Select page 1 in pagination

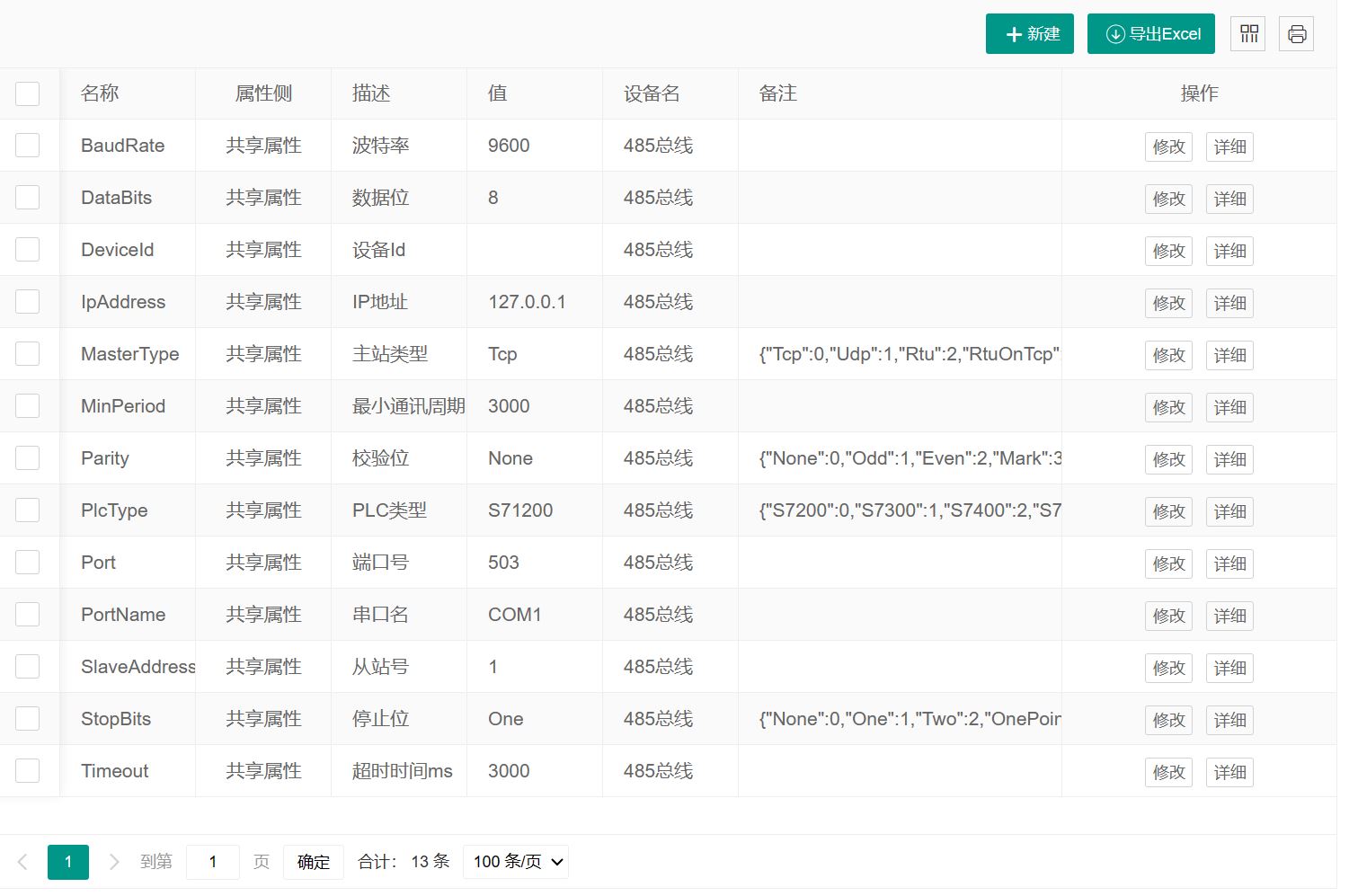(68, 862)
